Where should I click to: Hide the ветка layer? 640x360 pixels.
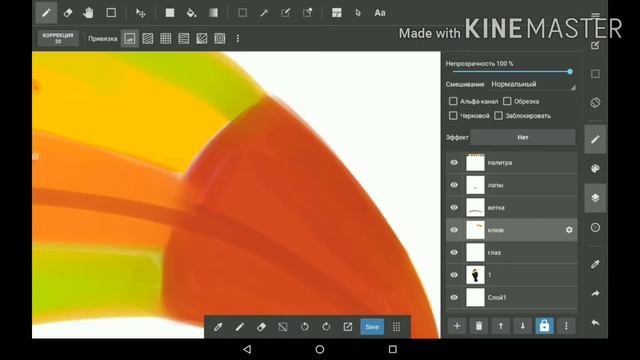pyautogui.click(x=454, y=207)
